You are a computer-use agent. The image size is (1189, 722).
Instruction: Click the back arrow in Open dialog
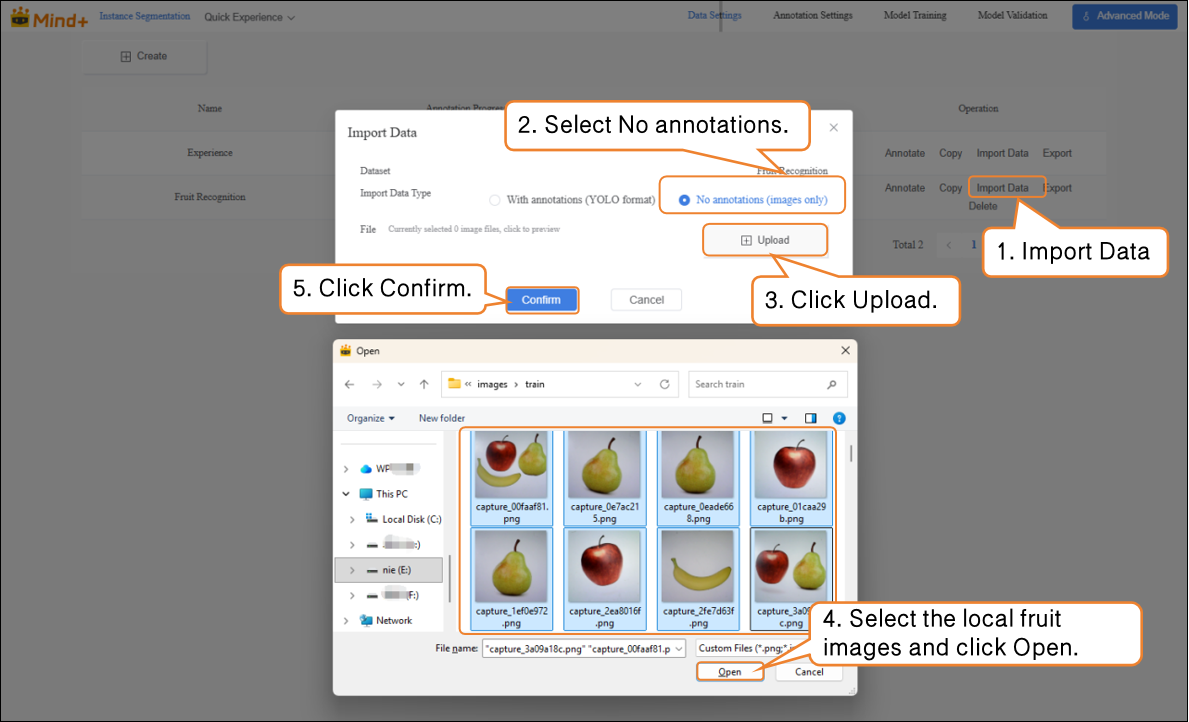(x=349, y=384)
